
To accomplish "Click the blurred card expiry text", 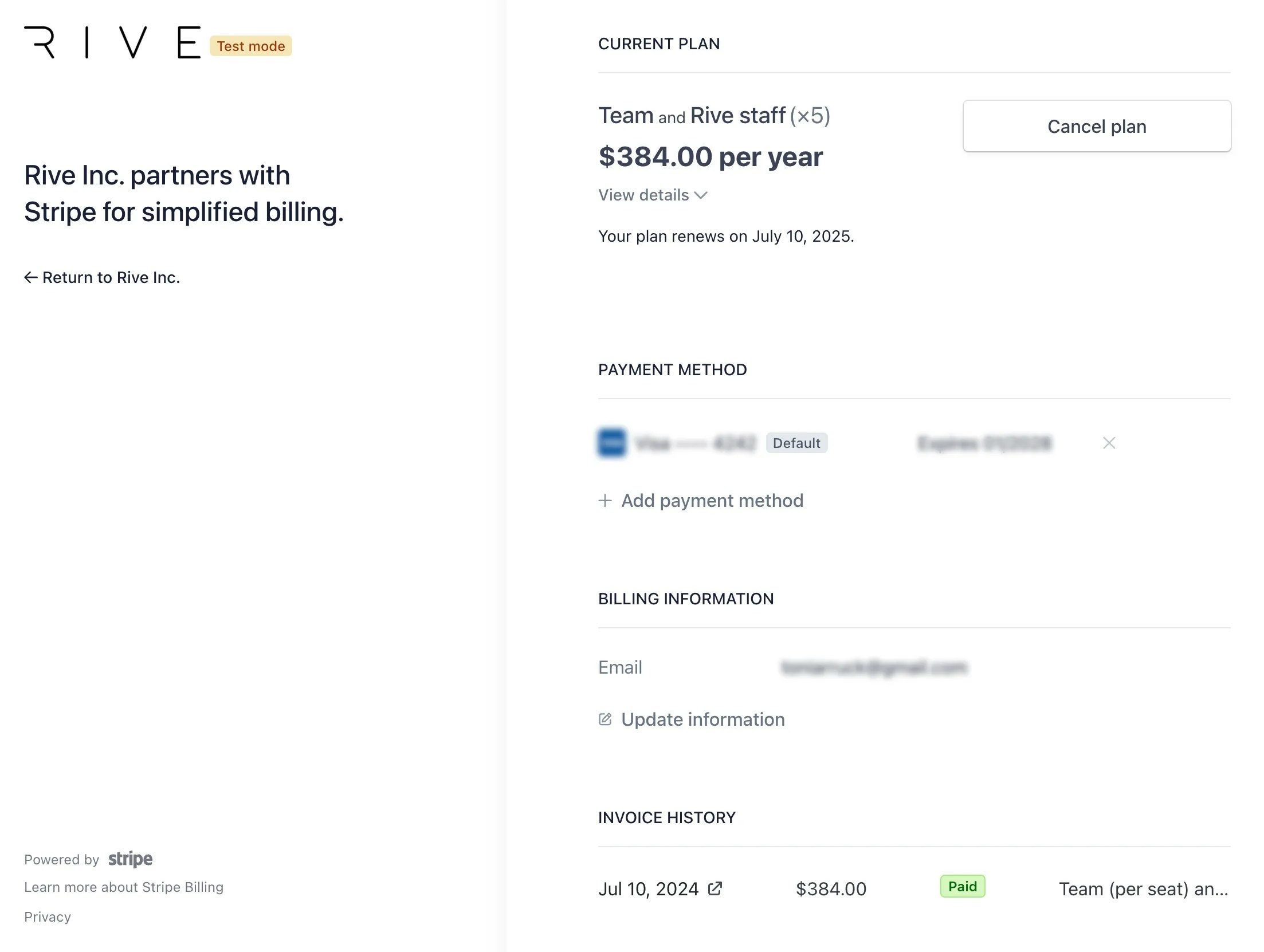I will point(984,443).
